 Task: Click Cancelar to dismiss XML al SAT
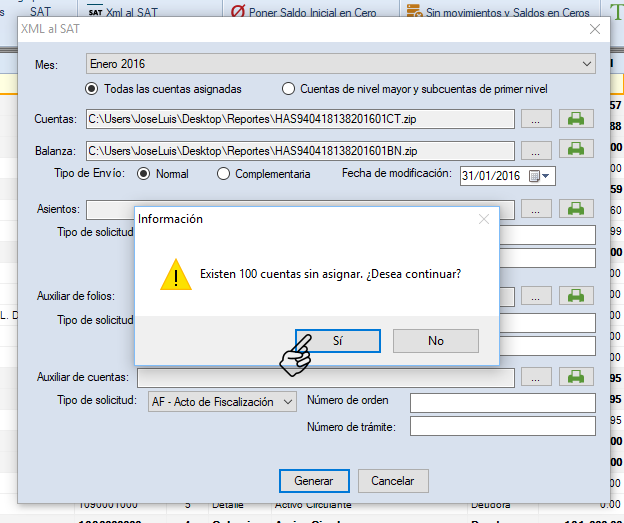pyautogui.click(x=393, y=480)
